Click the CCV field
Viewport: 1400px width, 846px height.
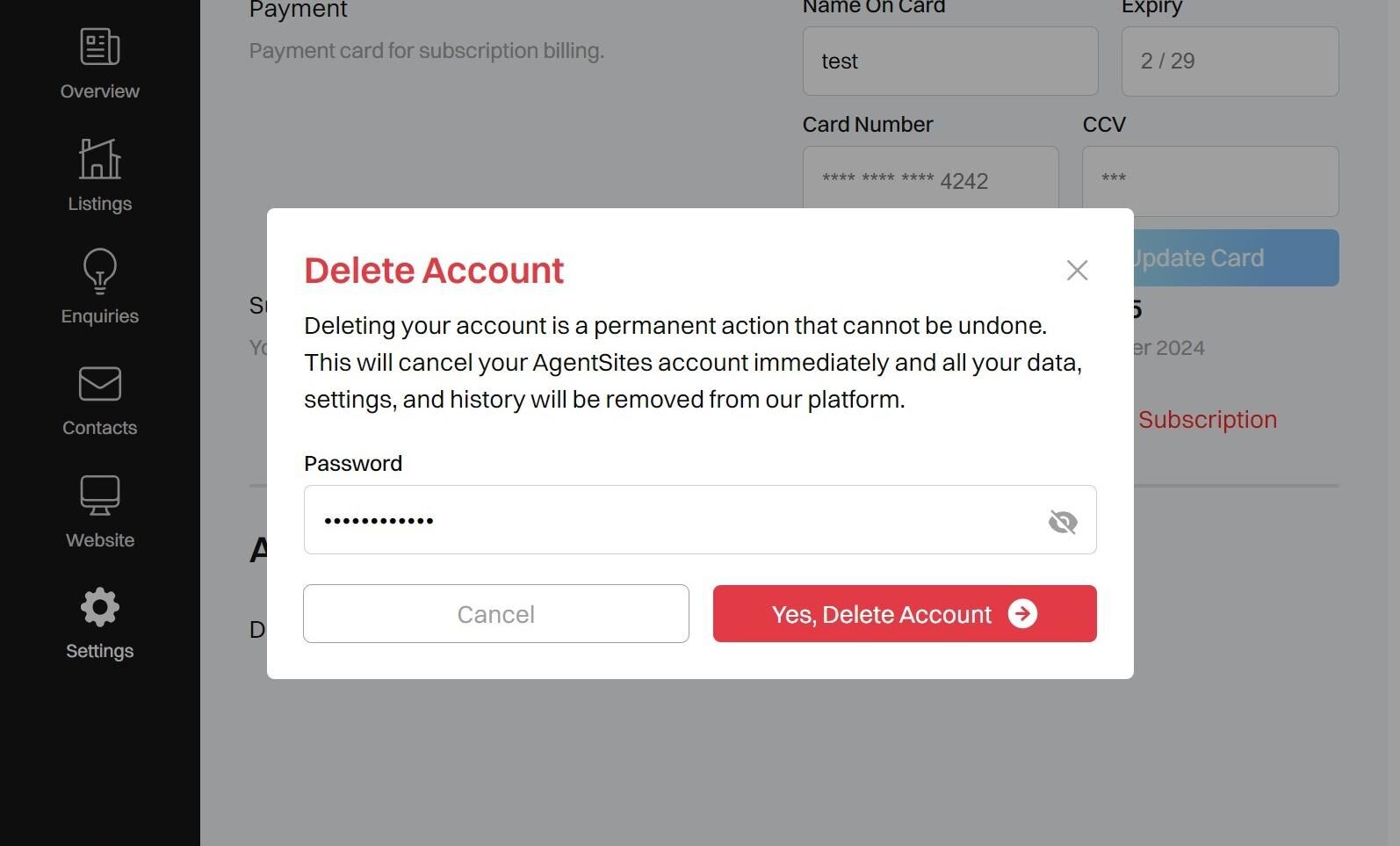(x=1210, y=181)
